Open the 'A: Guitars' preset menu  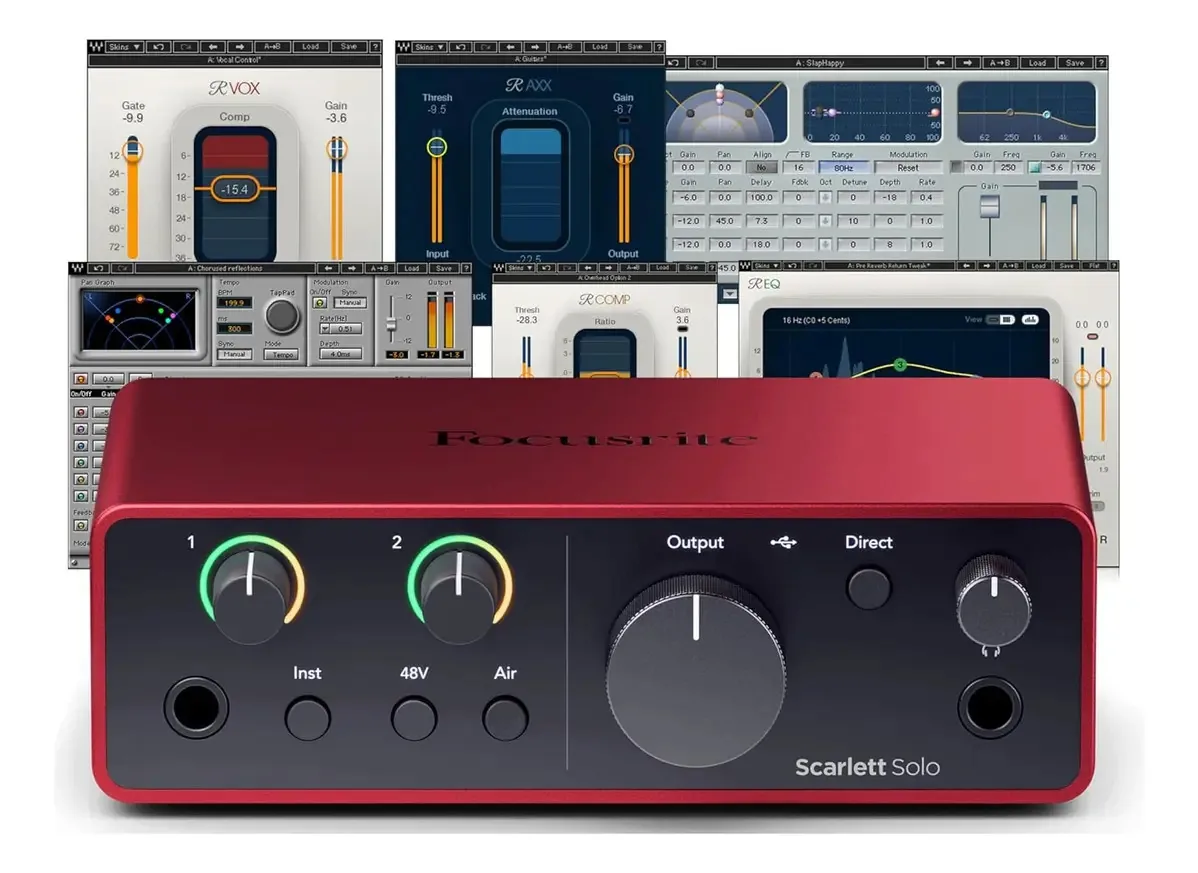(530, 59)
